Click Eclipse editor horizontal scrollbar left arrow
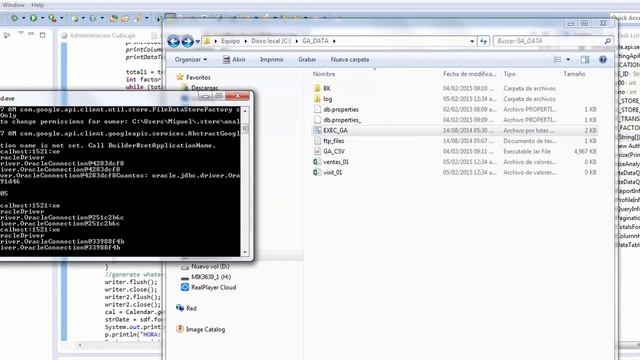 [x=80, y=345]
